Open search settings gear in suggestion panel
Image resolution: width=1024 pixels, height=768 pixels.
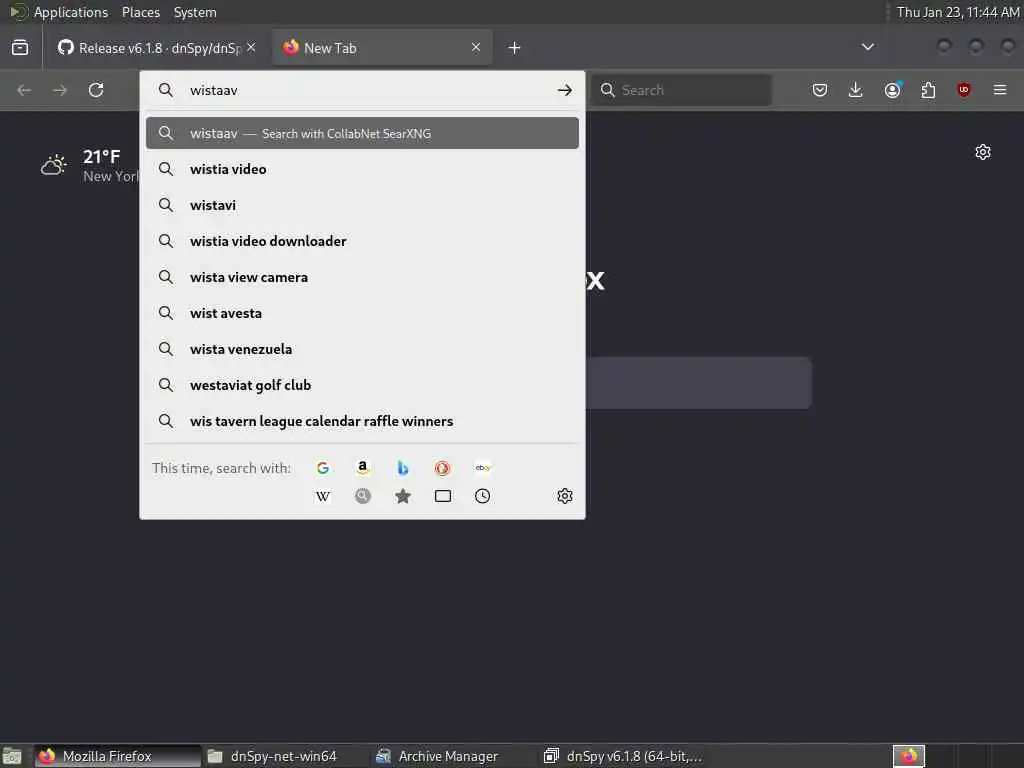pos(565,496)
